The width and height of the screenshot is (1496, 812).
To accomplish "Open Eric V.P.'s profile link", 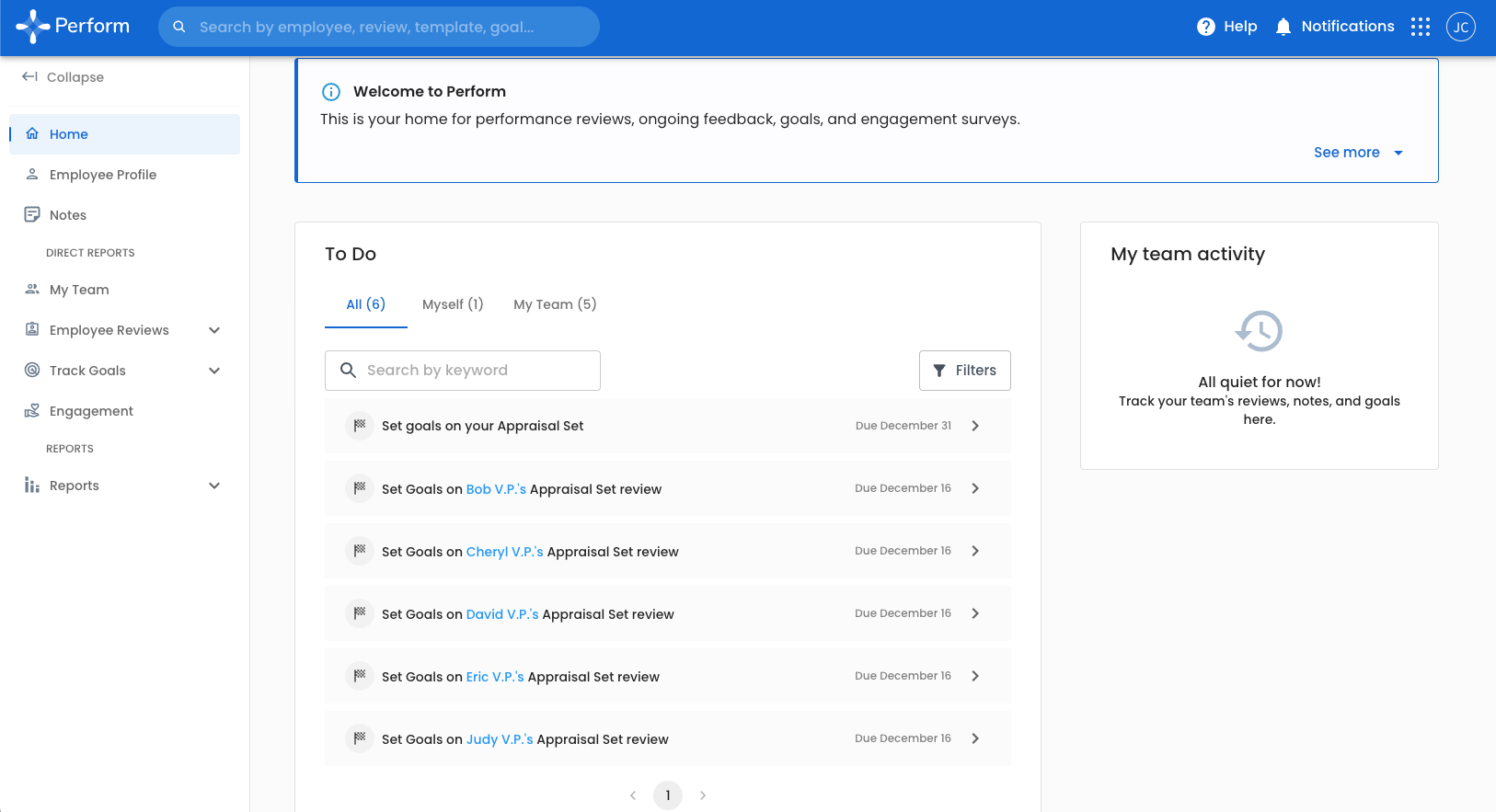I will click(495, 677).
